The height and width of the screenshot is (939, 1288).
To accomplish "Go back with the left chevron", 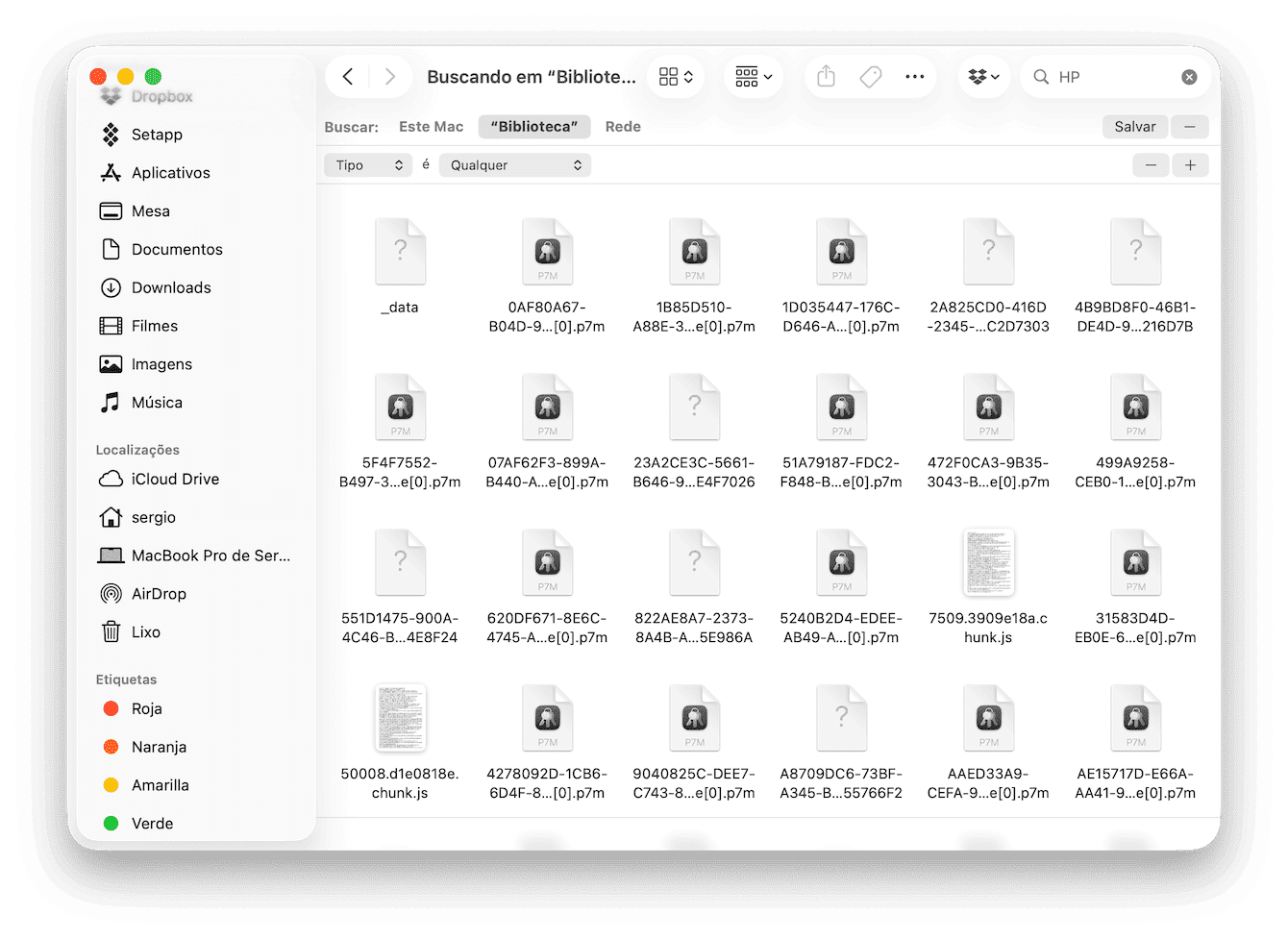I will (348, 77).
